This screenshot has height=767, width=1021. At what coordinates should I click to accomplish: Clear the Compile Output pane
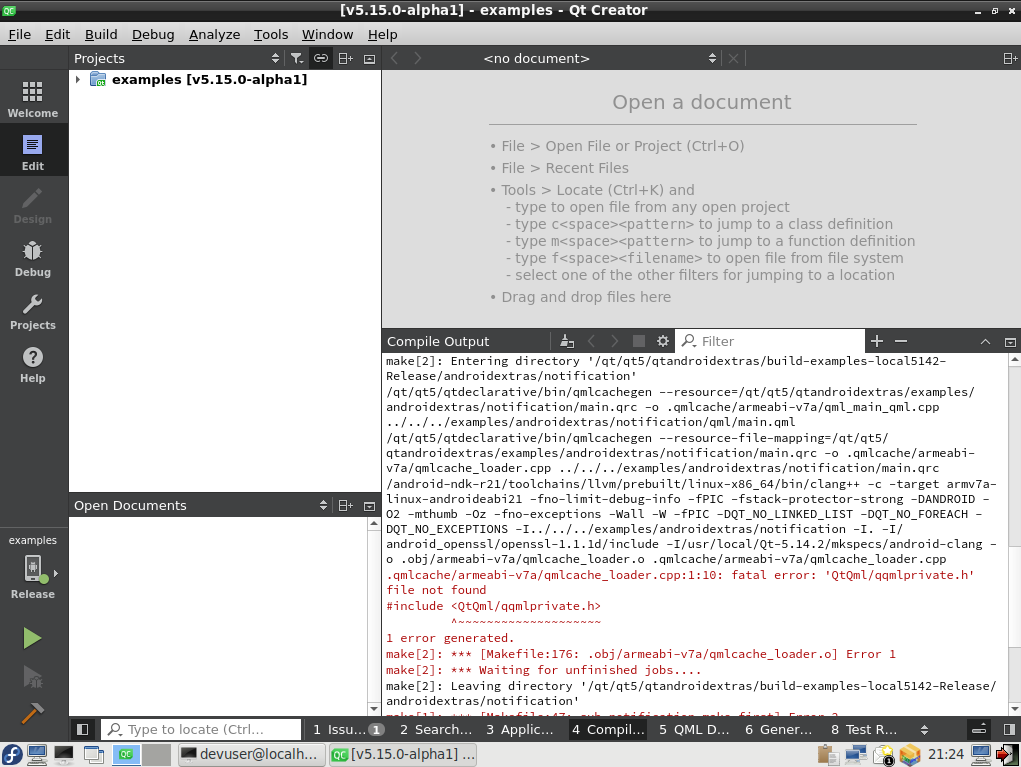(x=567, y=341)
